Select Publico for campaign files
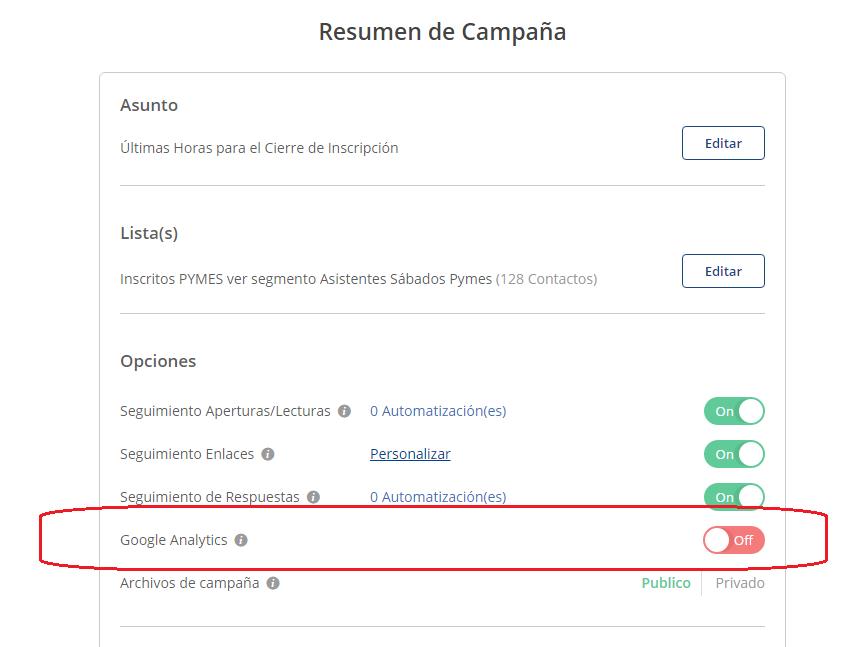This screenshot has width=855, height=647. tap(666, 583)
